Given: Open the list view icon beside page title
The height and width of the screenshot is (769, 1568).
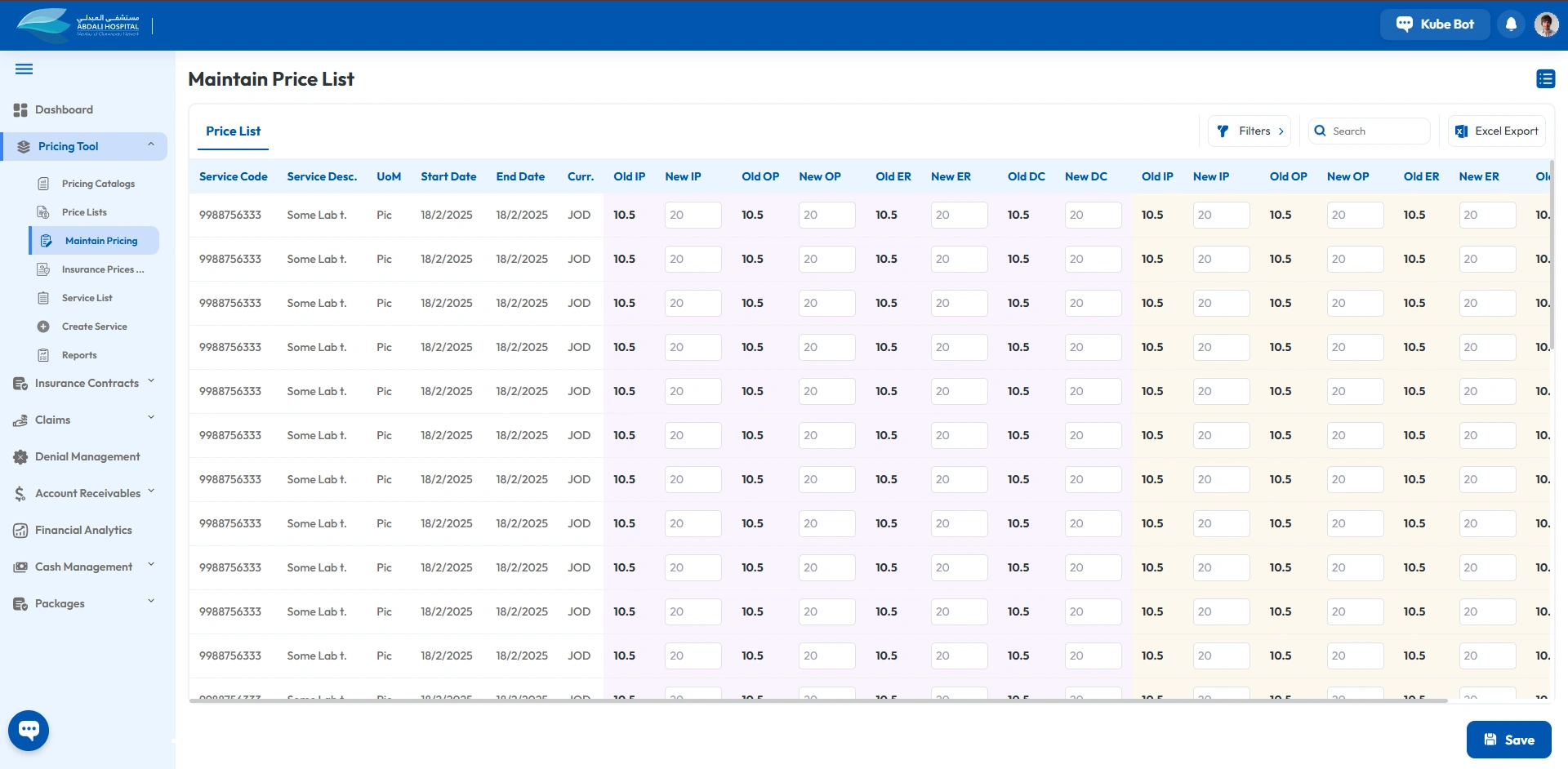Looking at the screenshot, I should pyautogui.click(x=1545, y=79).
